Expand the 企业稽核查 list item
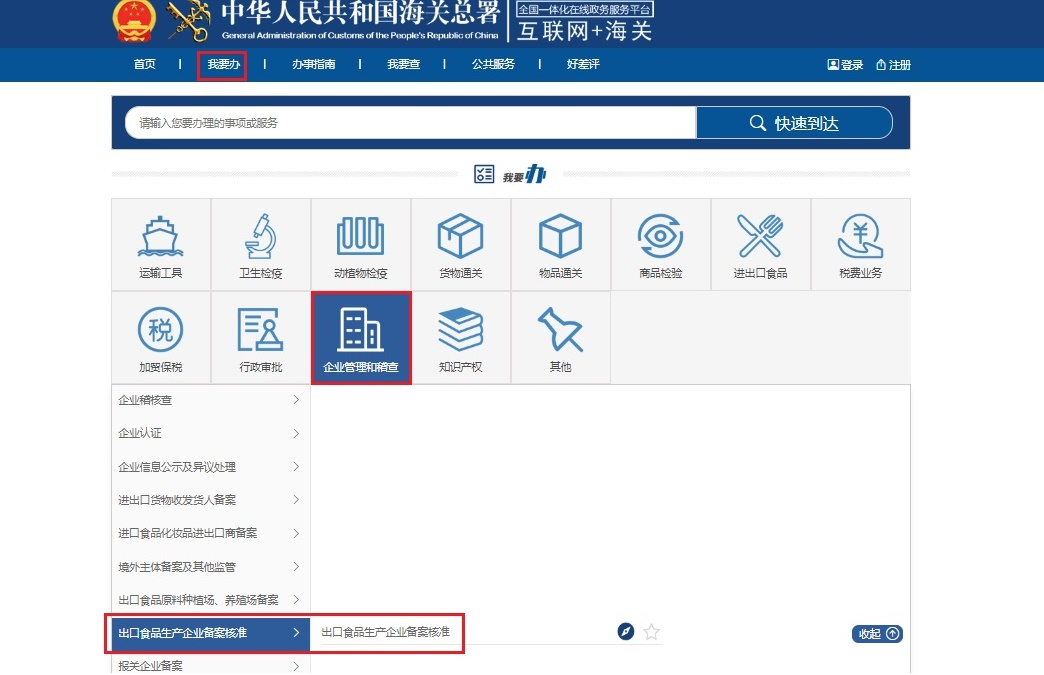The height and width of the screenshot is (675, 1044). [x=210, y=400]
